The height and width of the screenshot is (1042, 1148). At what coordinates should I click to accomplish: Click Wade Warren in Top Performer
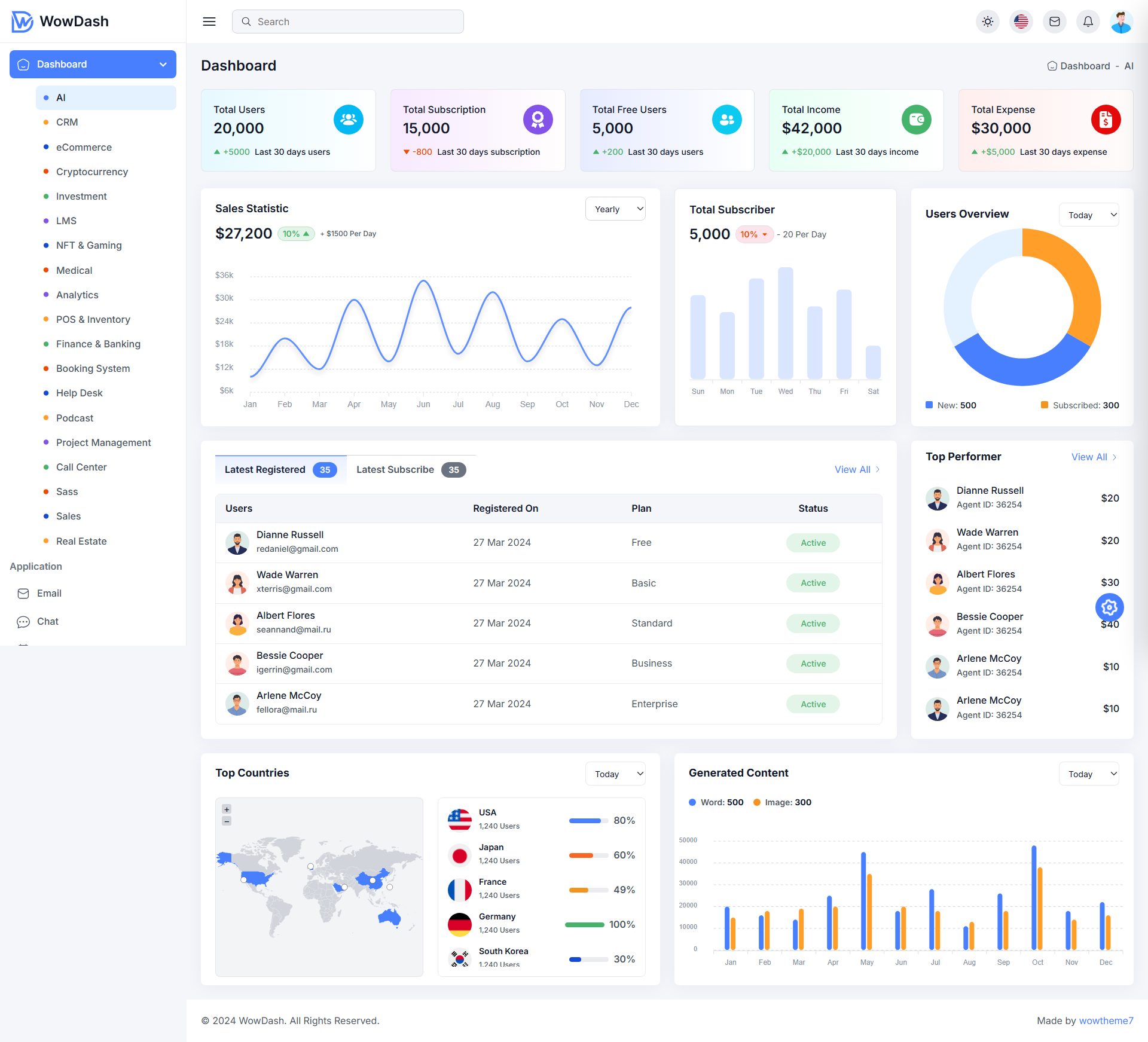[987, 532]
